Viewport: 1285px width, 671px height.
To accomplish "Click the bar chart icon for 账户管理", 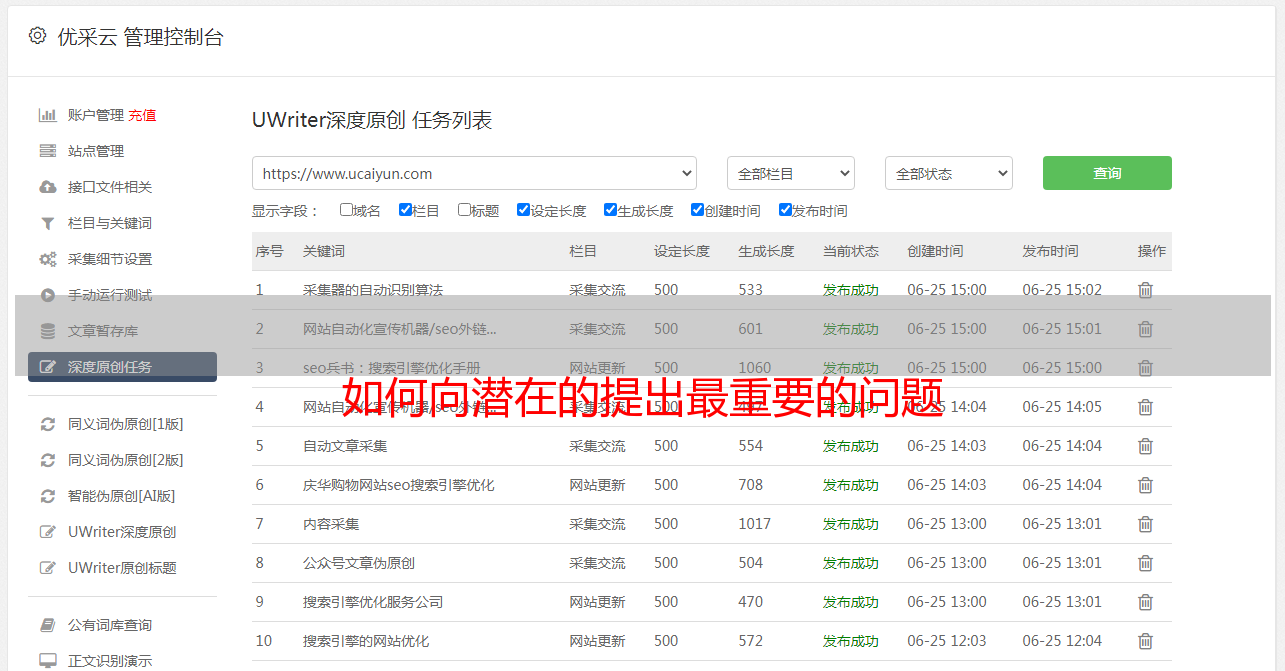I will point(47,115).
